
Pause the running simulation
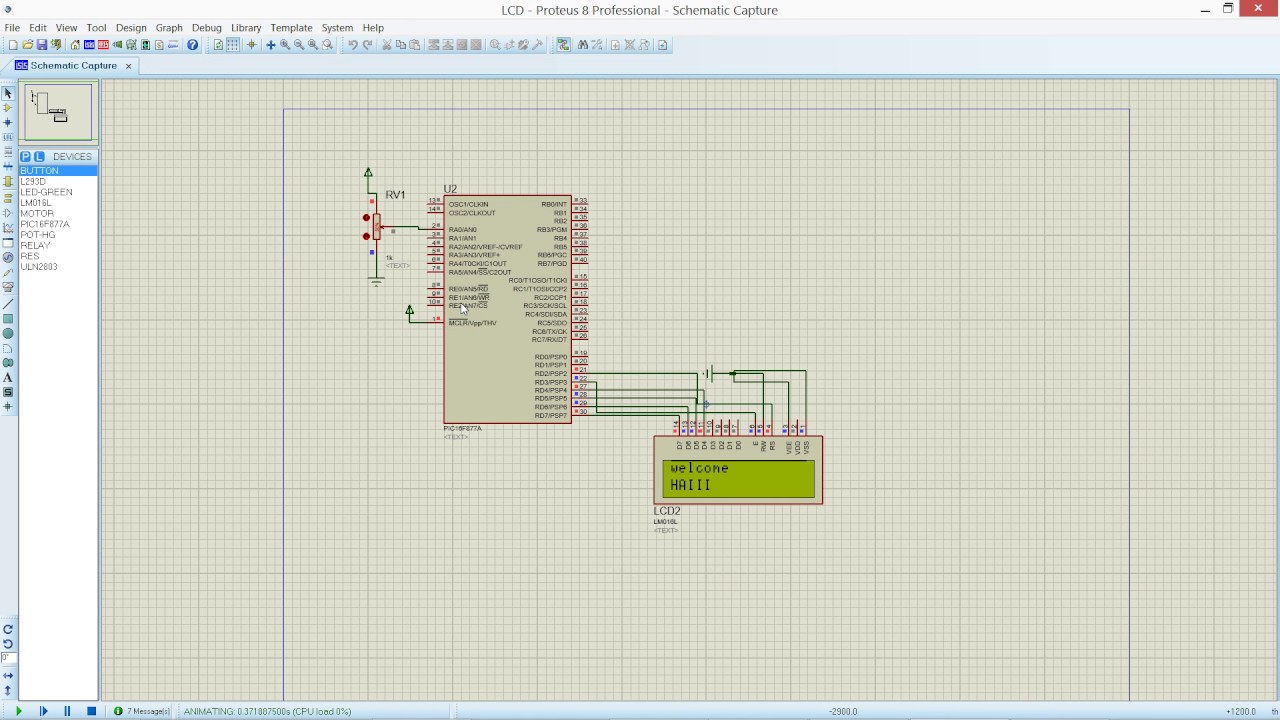[67, 711]
